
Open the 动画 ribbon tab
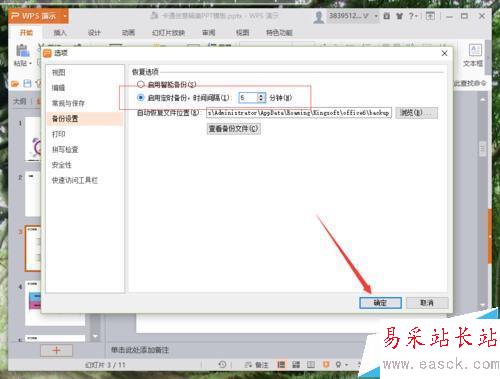tap(128, 32)
